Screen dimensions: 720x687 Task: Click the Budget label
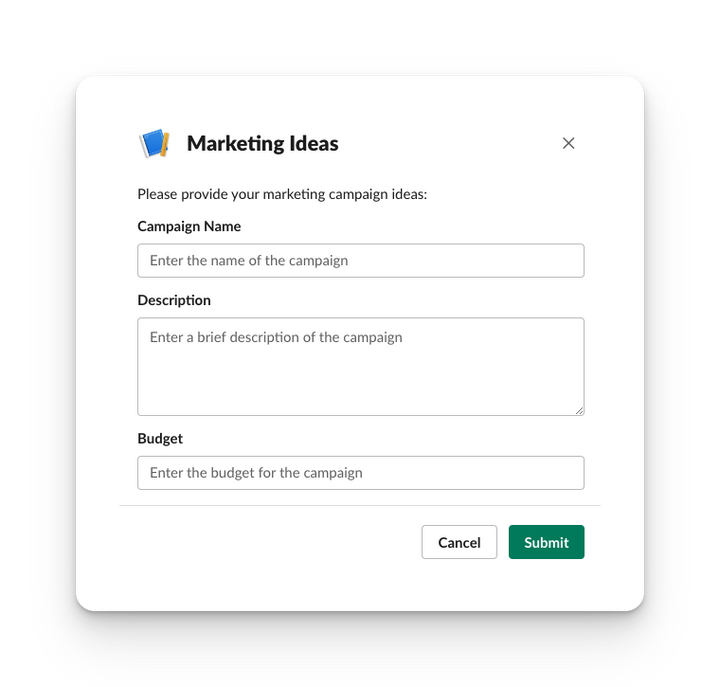click(160, 438)
